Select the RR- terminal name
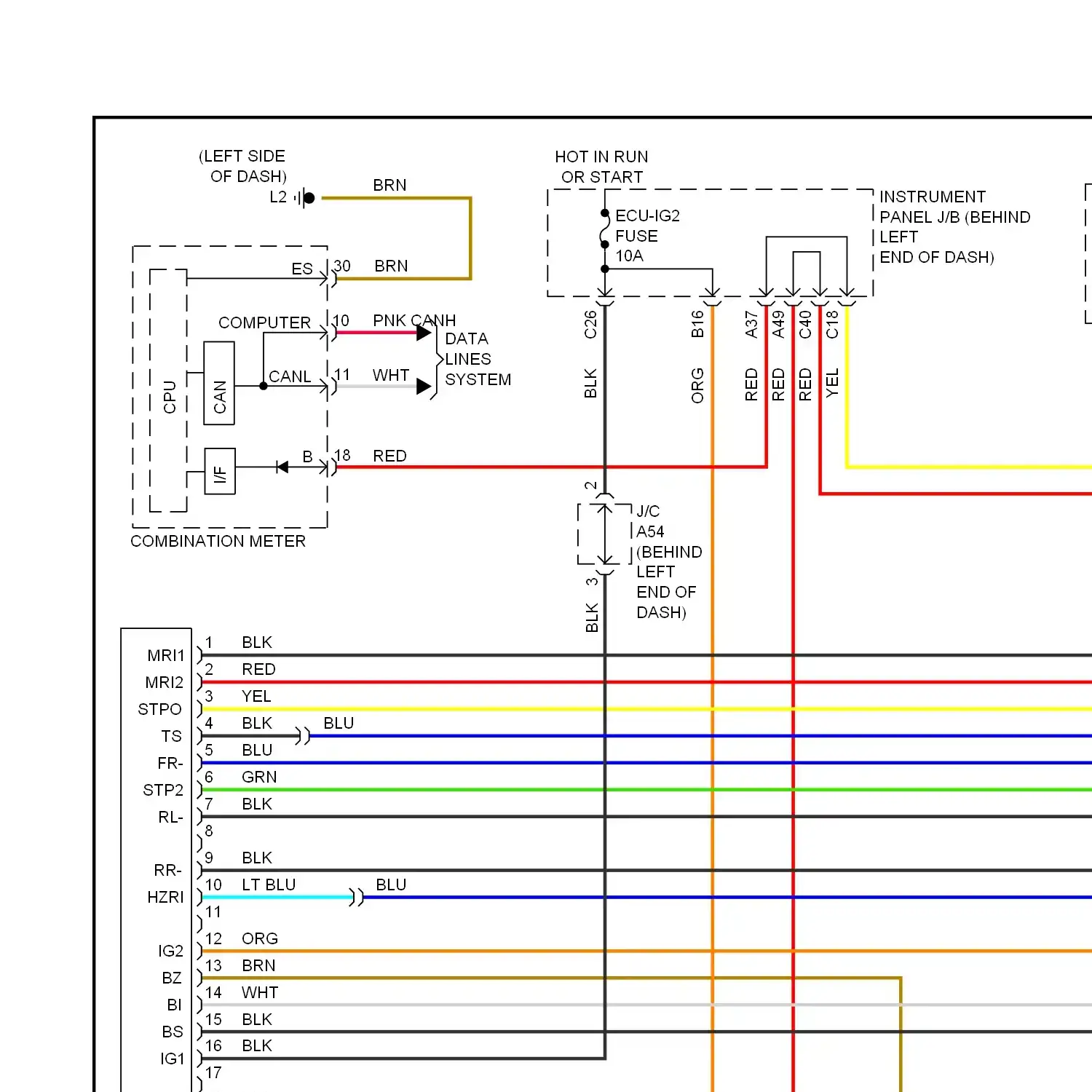 (x=168, y=870)
